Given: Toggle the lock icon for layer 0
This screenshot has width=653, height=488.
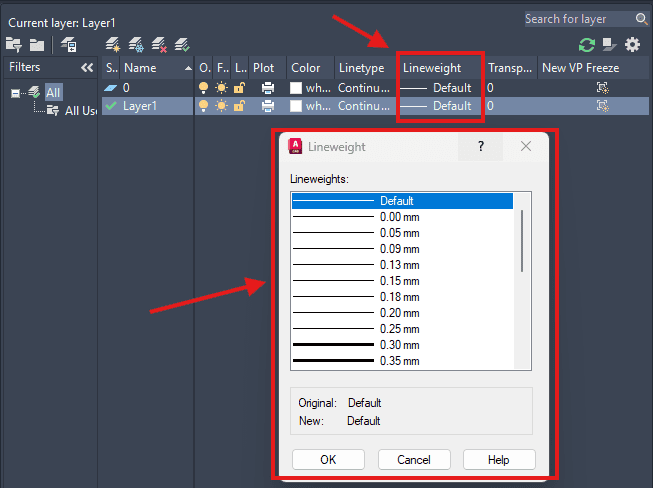Looking at the screenshot, I should point(239,88).
